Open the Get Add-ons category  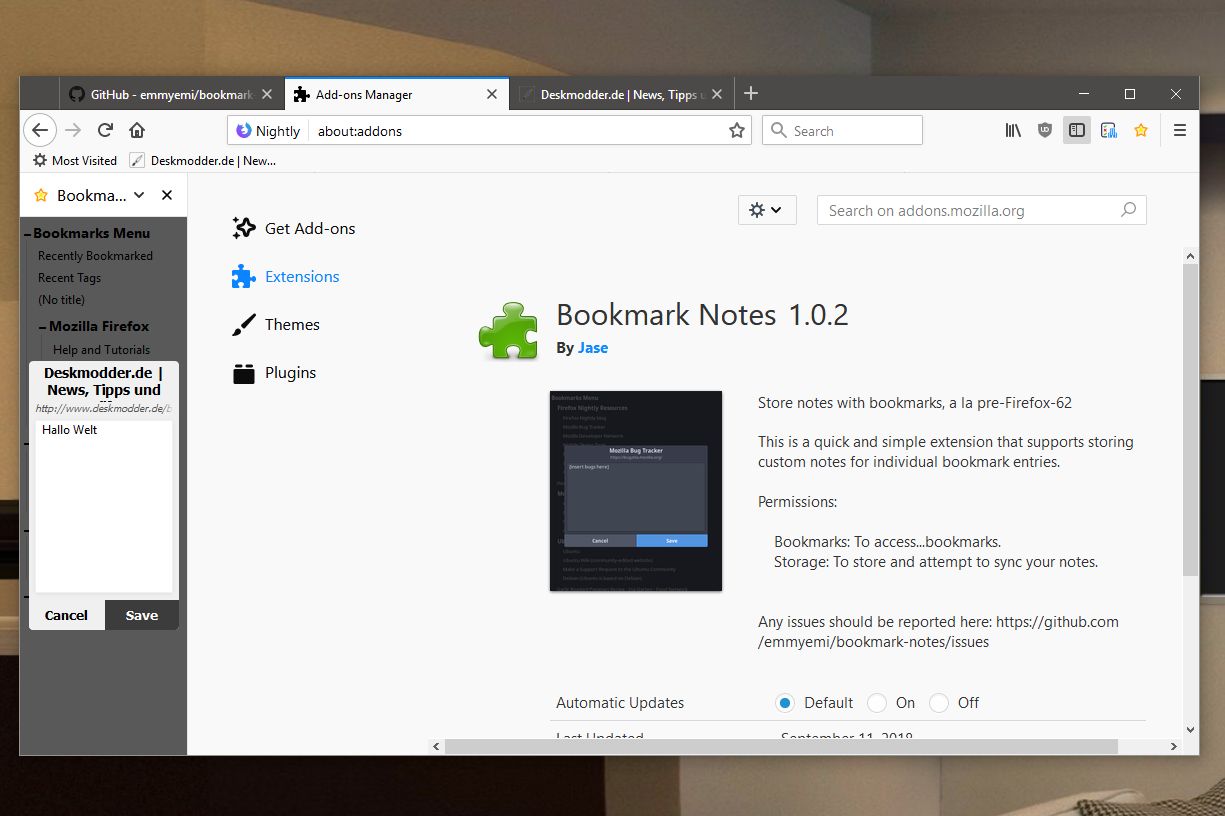[294, 228]
